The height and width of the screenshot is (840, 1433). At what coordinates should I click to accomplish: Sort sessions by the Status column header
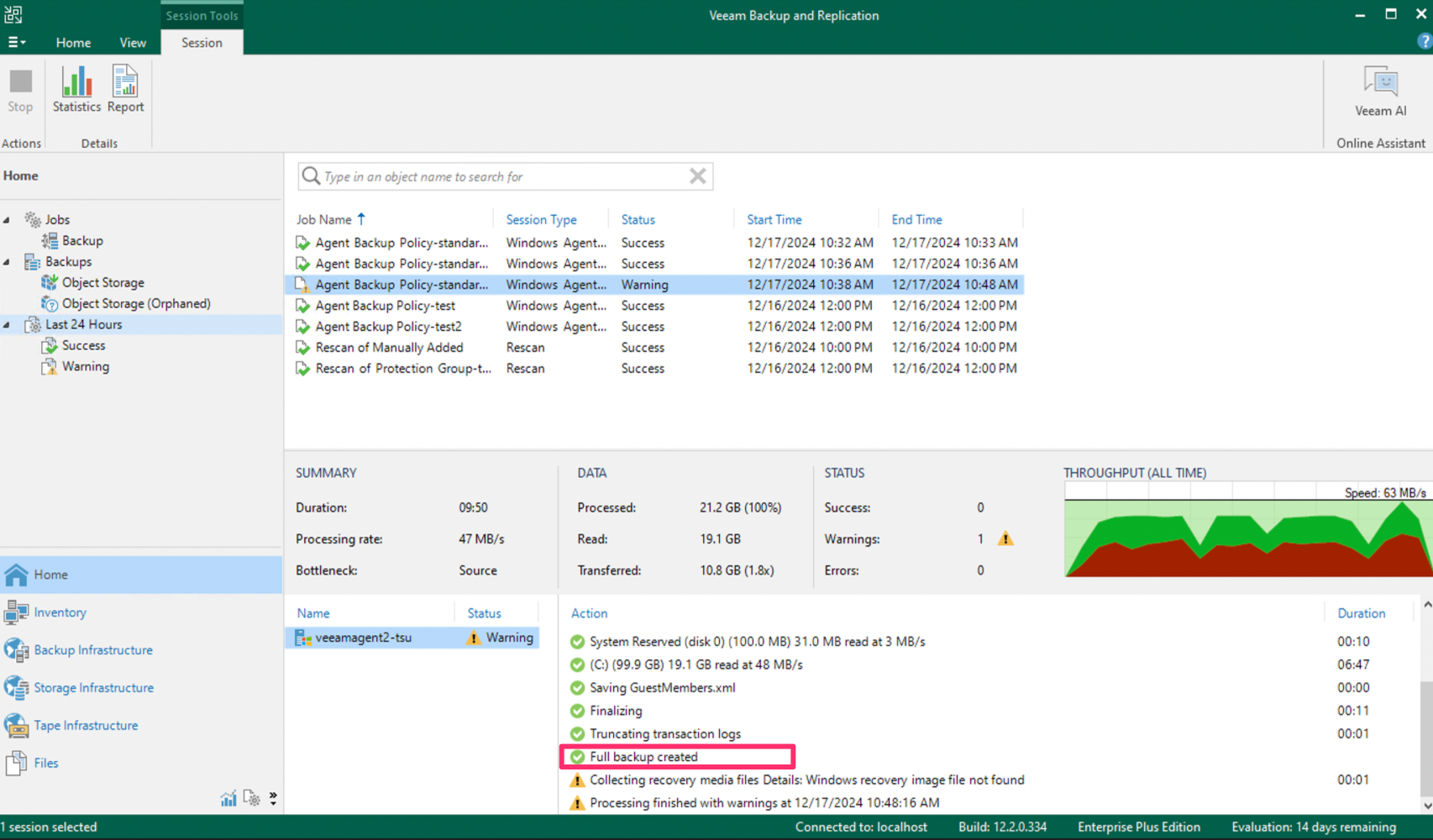[x=638, y=219]
